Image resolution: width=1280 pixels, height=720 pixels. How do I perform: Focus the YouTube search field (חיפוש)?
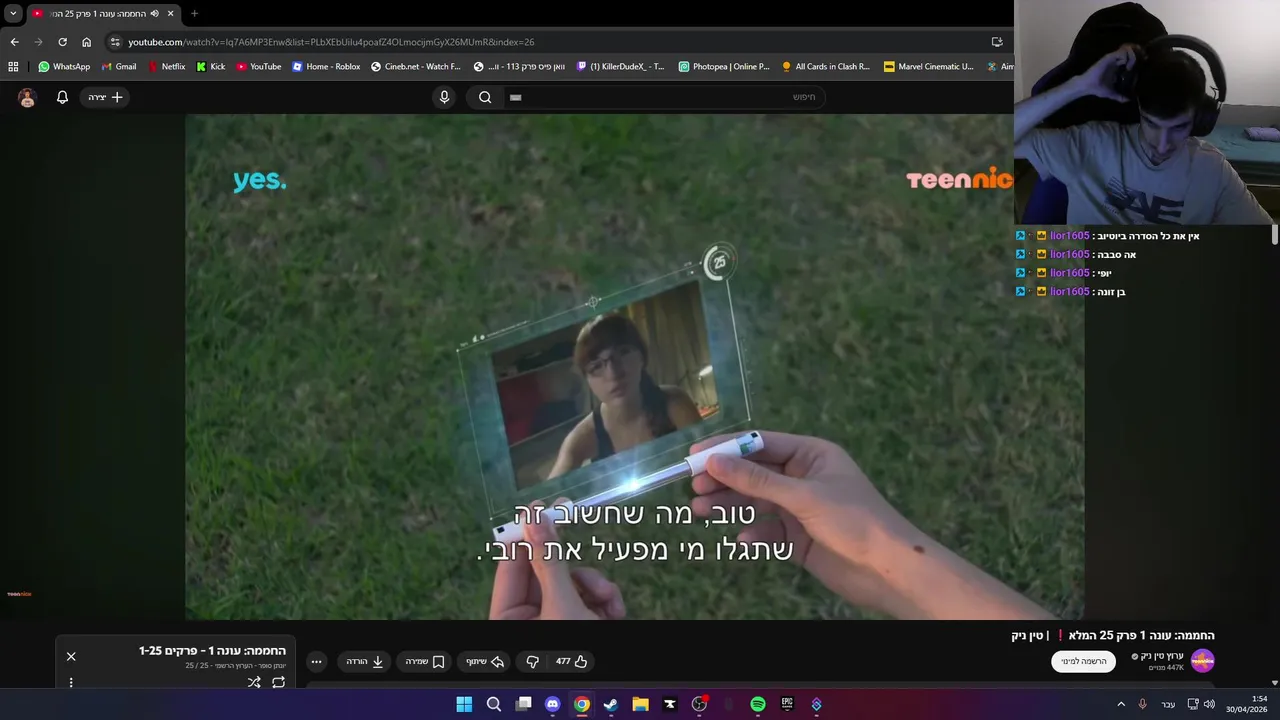tap(665, 97)
